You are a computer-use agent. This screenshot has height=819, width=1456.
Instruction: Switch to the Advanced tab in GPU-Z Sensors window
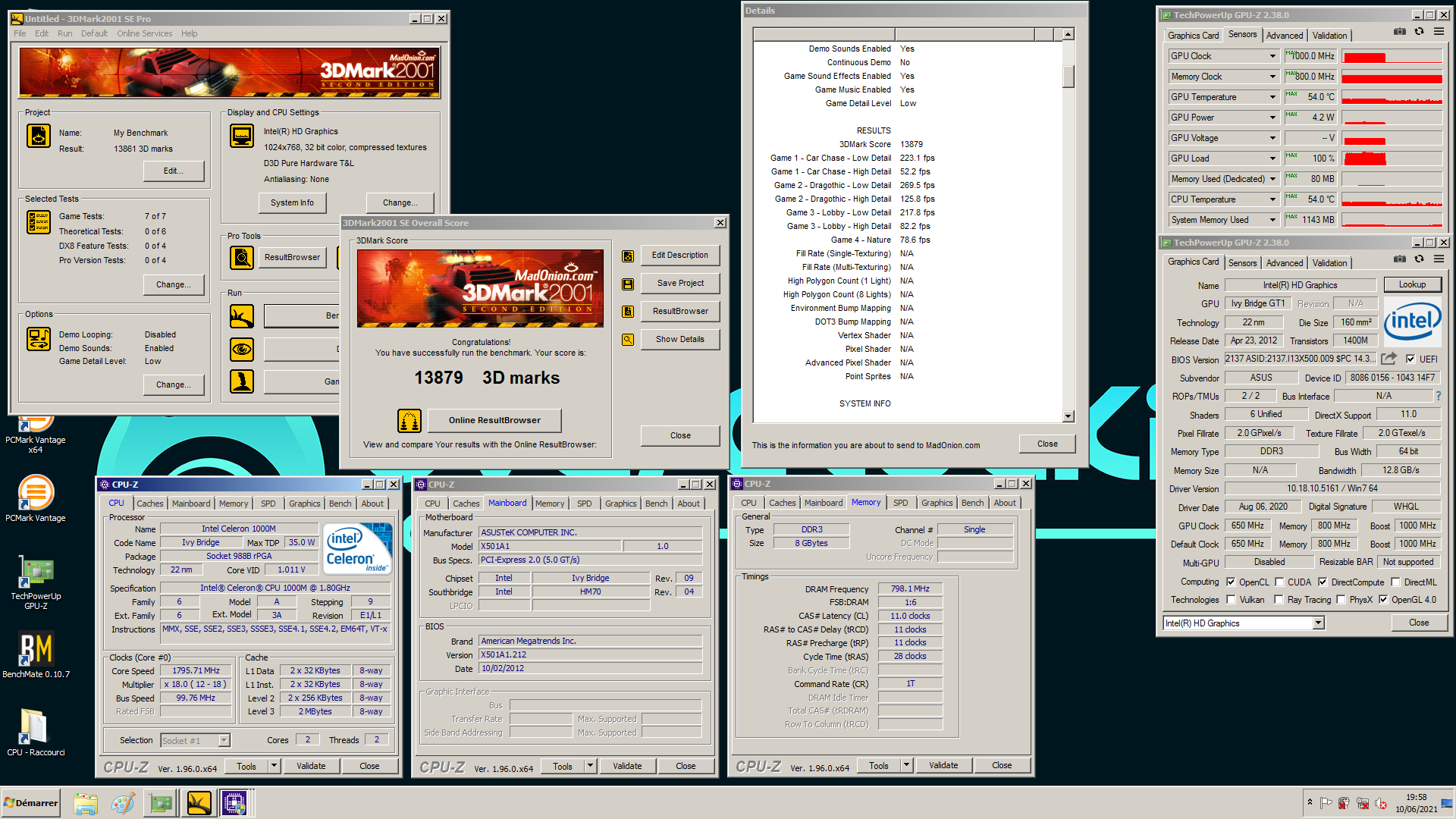(1285, 36)
